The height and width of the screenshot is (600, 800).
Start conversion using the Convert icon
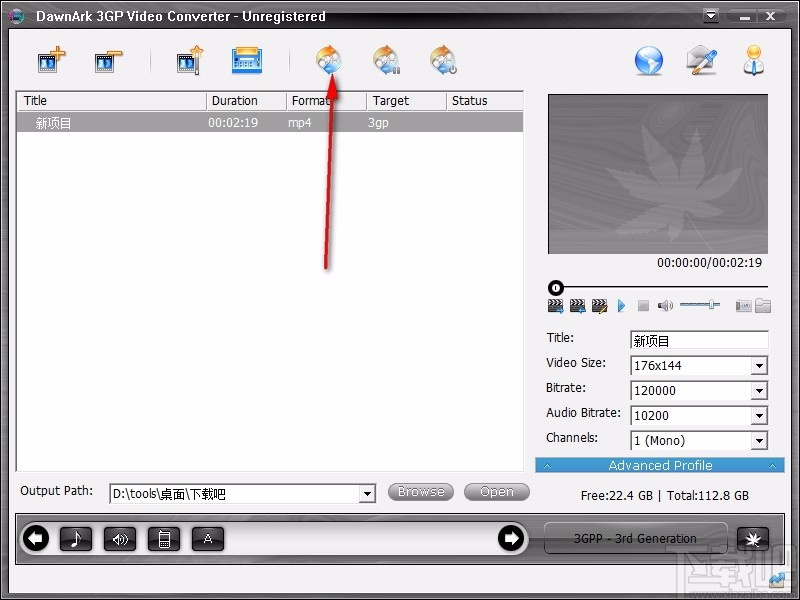tap(329, 60)
